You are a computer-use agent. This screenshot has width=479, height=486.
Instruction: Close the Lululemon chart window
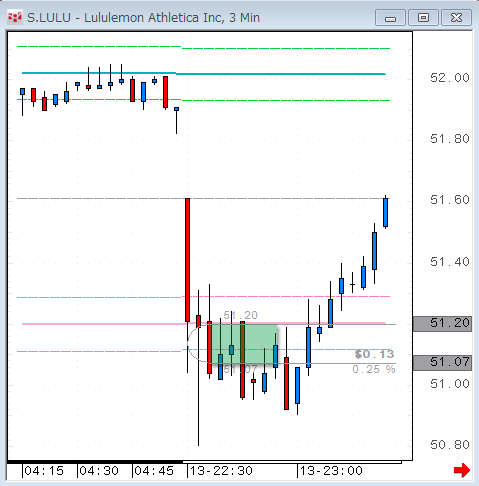pos(456,18)
